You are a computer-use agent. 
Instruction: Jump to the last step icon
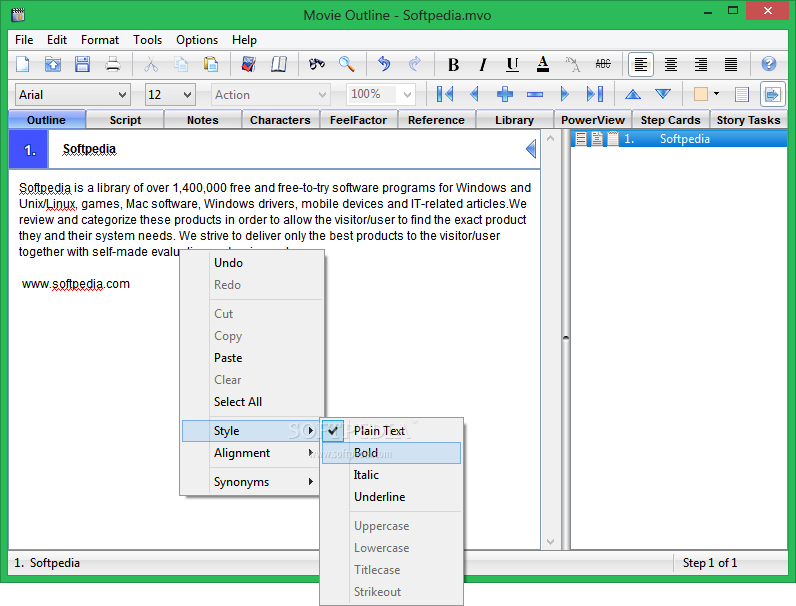click(594, 94)
